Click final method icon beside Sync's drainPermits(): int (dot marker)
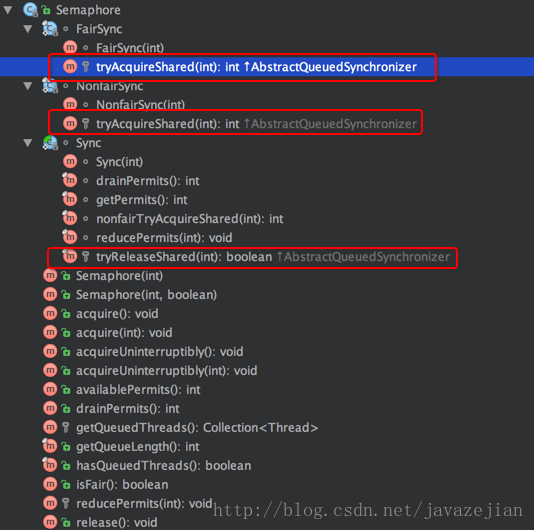The height and width of the screenshot is (530, 534). [70, 181]
